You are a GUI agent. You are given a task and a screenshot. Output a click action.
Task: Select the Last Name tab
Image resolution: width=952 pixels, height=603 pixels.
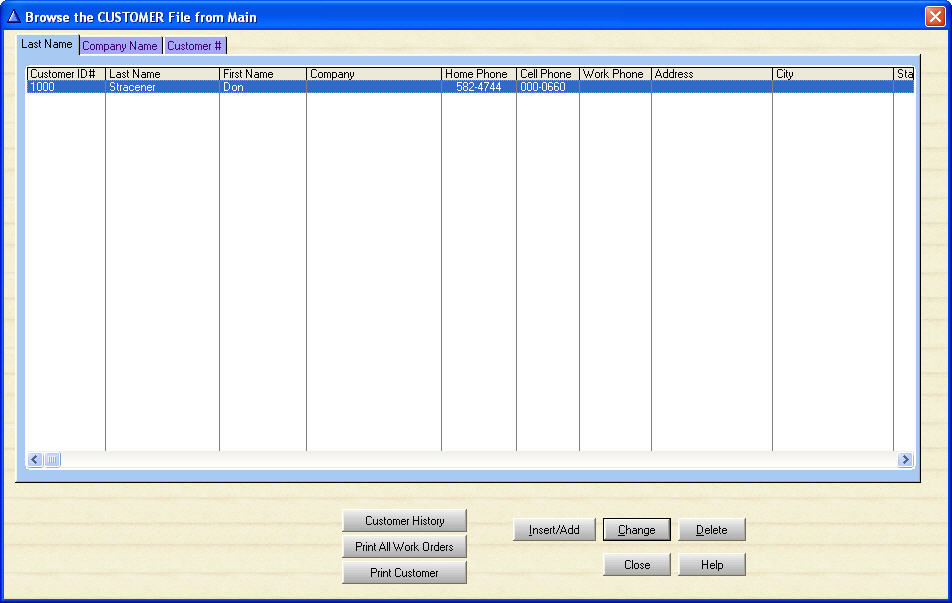click(47, 45)
